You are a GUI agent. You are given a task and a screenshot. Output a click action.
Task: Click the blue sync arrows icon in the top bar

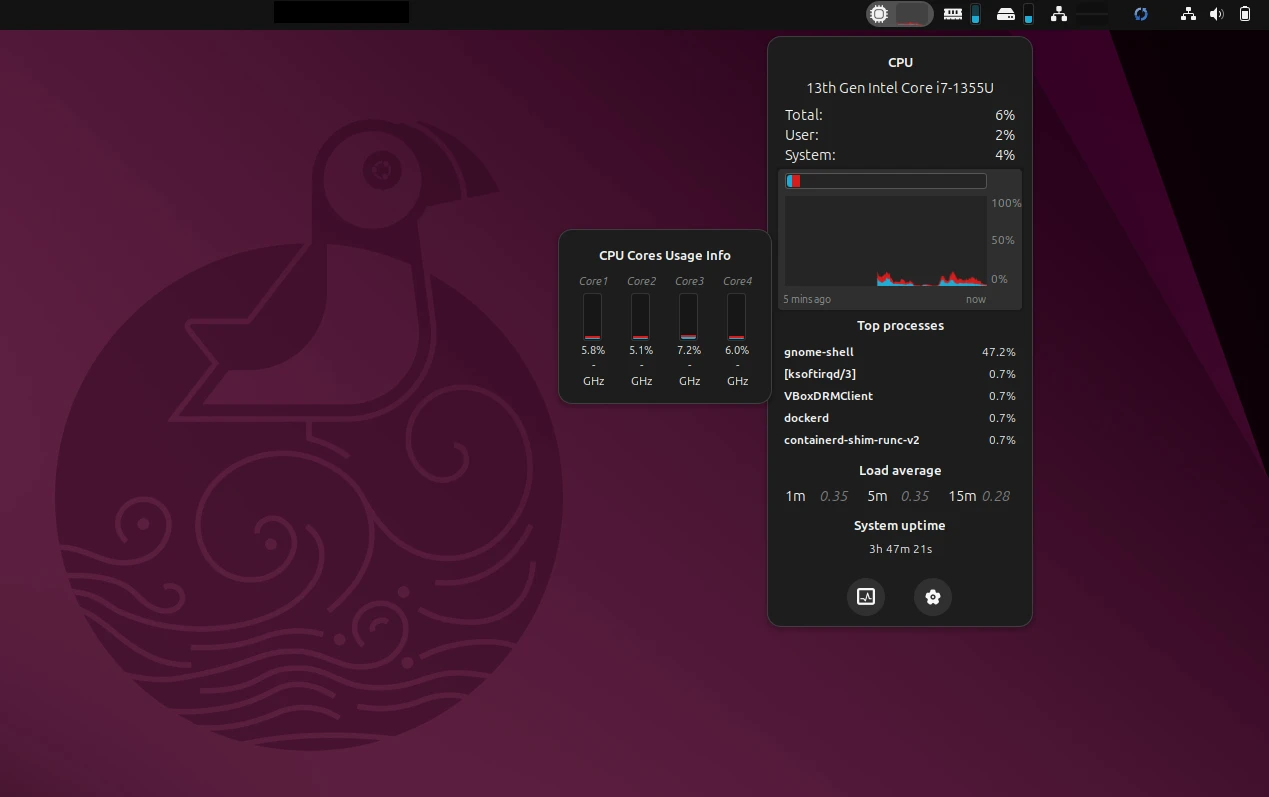click(x=1140, y=13)
